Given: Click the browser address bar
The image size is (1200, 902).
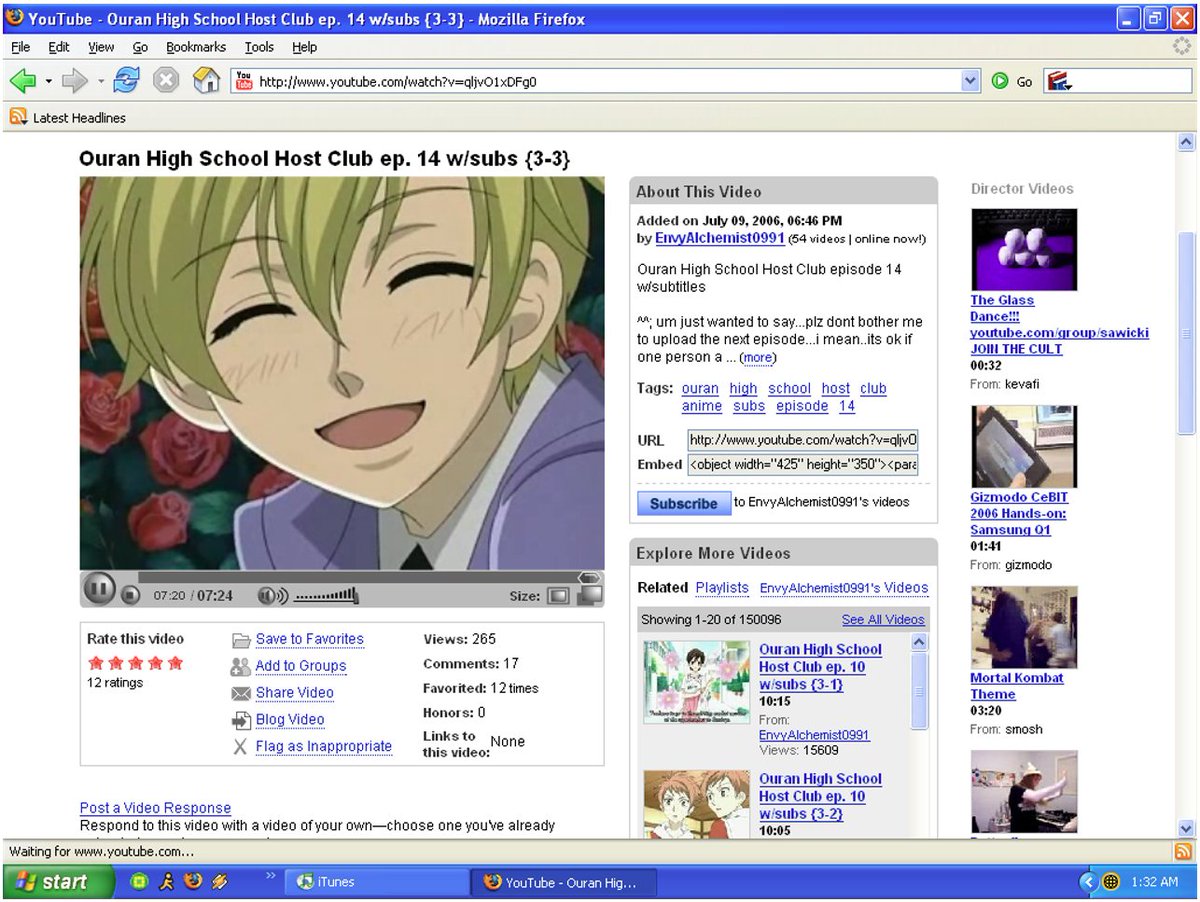Looking at the screenshot, I should coord(606,82).
